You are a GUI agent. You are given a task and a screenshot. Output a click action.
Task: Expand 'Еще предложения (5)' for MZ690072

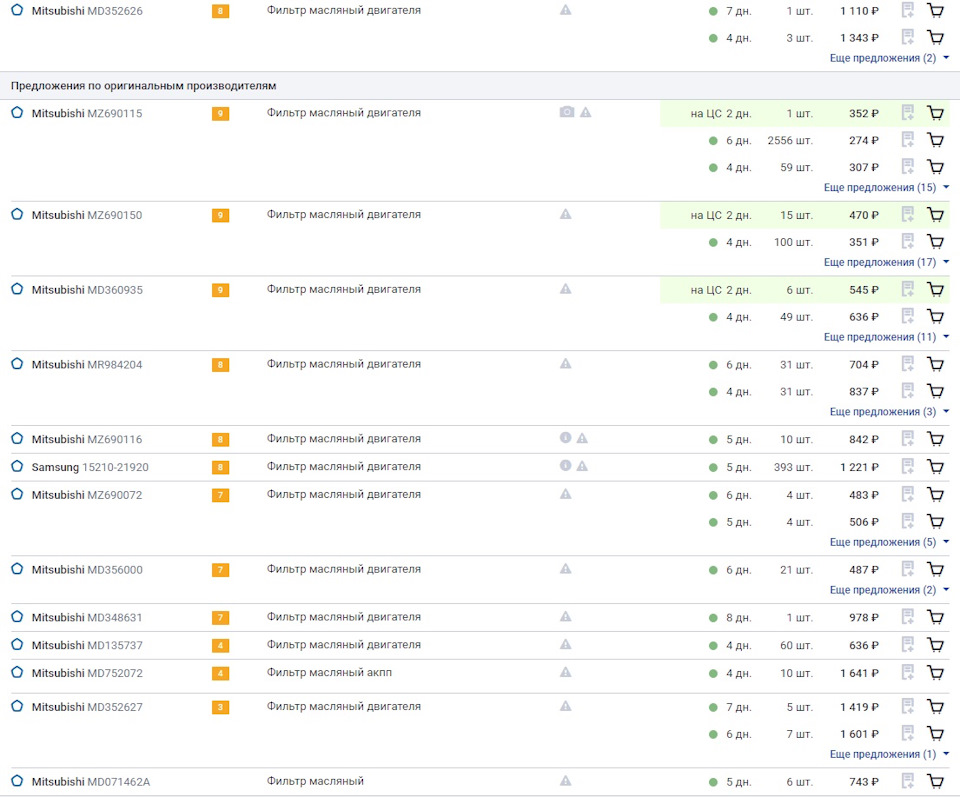coord(889,542)
